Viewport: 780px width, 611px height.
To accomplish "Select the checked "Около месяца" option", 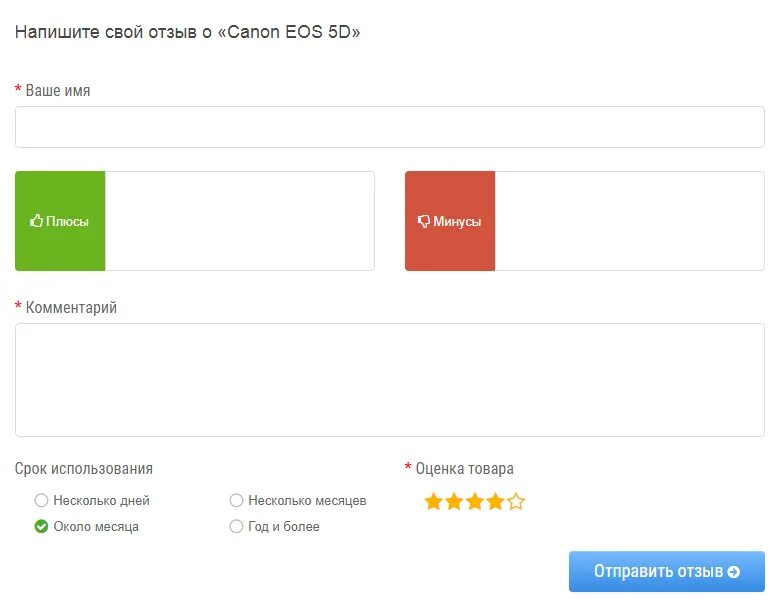I will click(x=41, y=526).
